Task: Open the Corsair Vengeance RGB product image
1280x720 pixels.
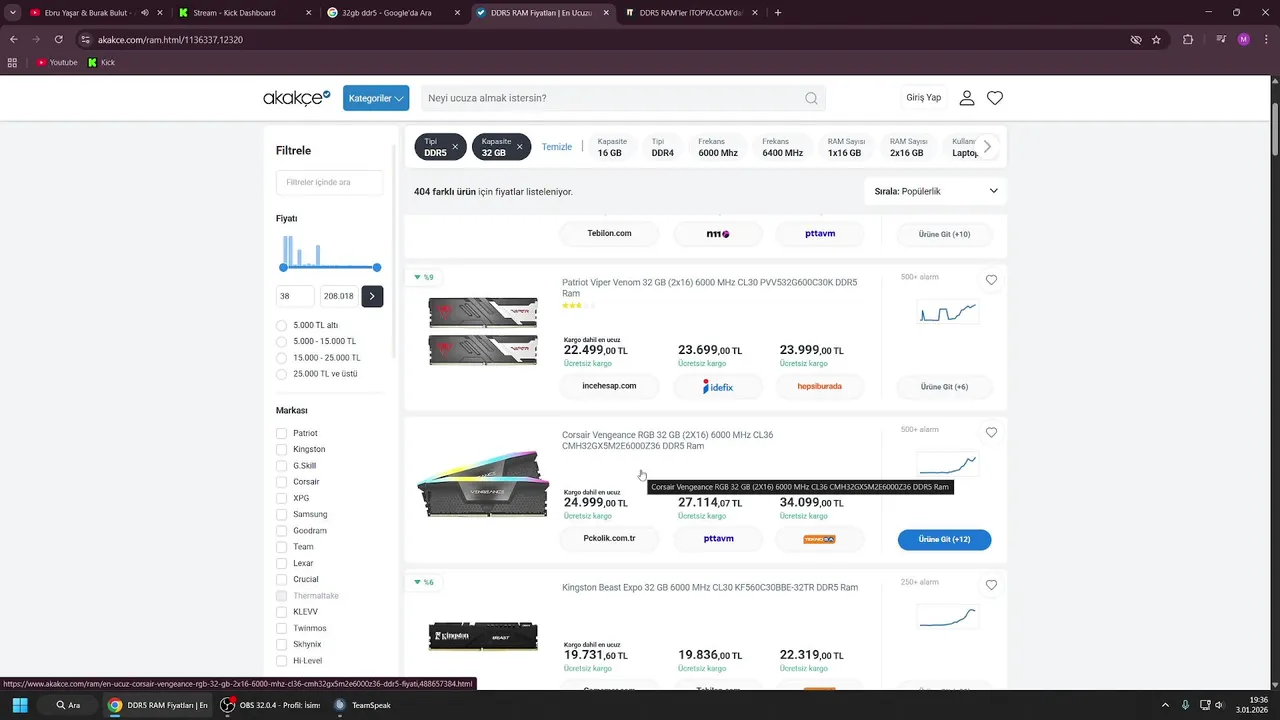Action: click(x=483, y=484)
